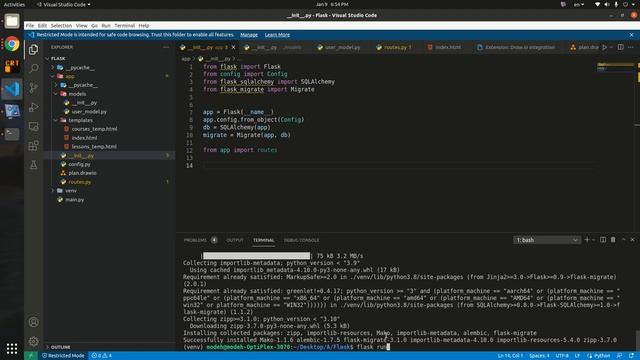
Task: Switch to the DEBUG CONSOLE panel tab
Action: click(301, 240)
